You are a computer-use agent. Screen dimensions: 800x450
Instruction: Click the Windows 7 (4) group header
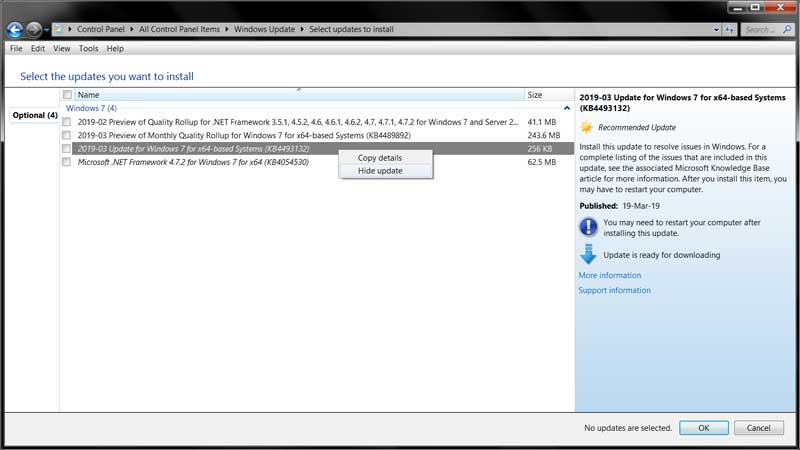91,108
